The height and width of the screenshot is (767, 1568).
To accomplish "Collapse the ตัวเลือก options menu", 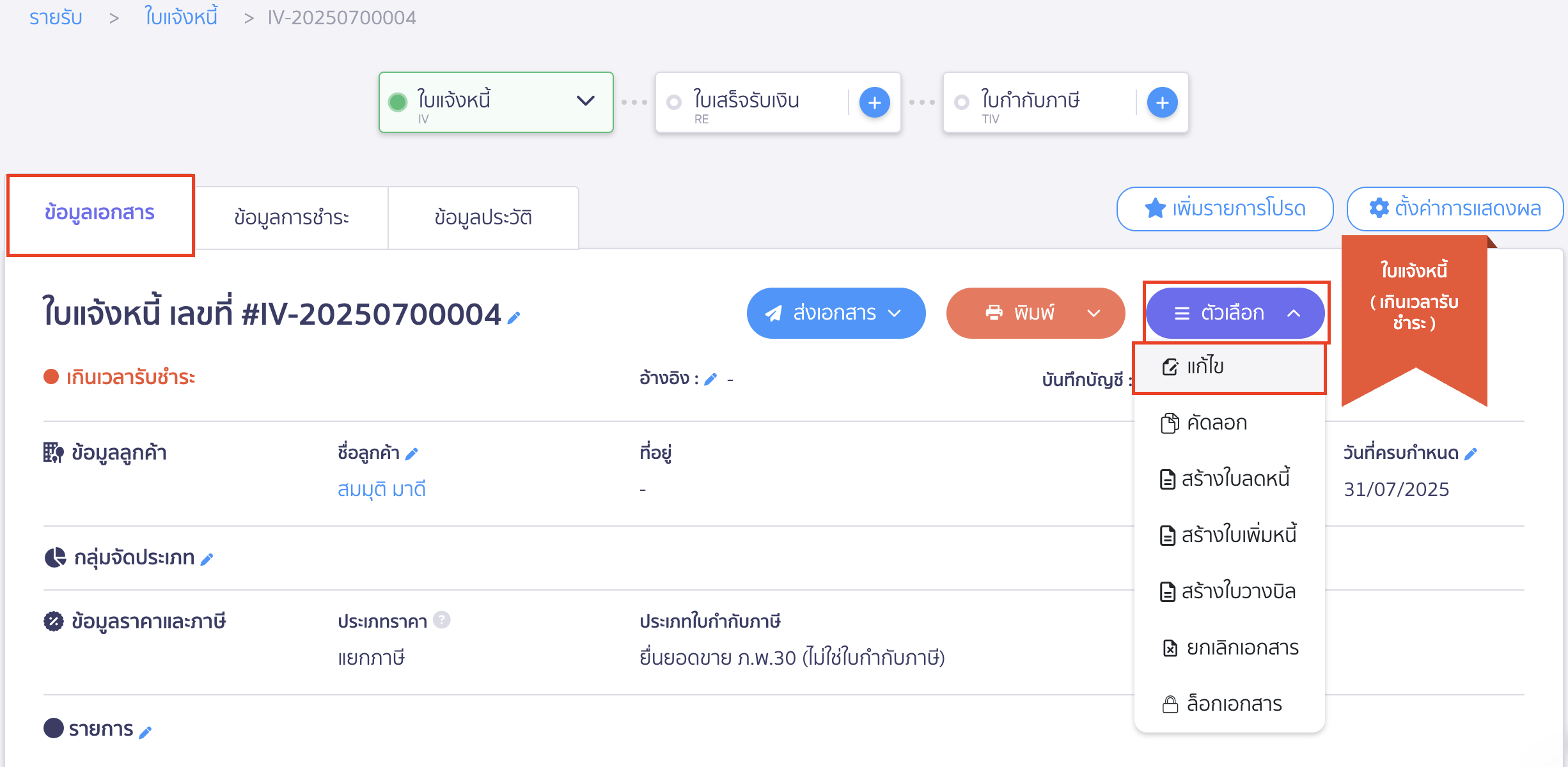I will click(x=1235, y=313).
